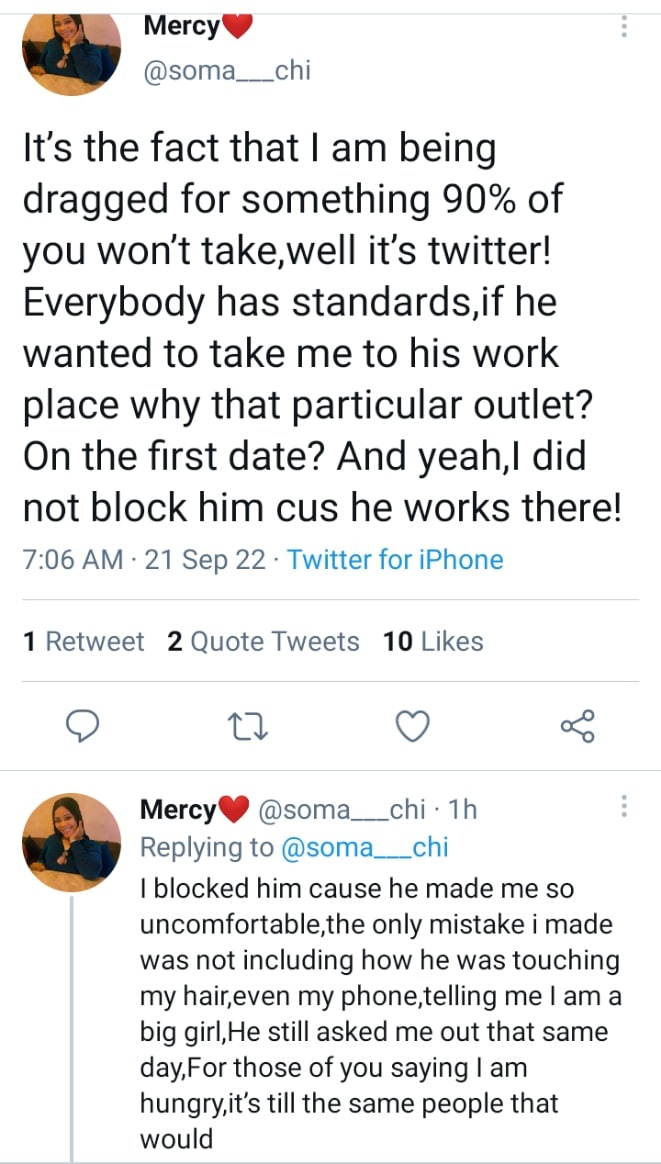Screen dimensions: 661x1164
Task: Tap the share icon under the main tweet
Action: click(x=577, y=726)
